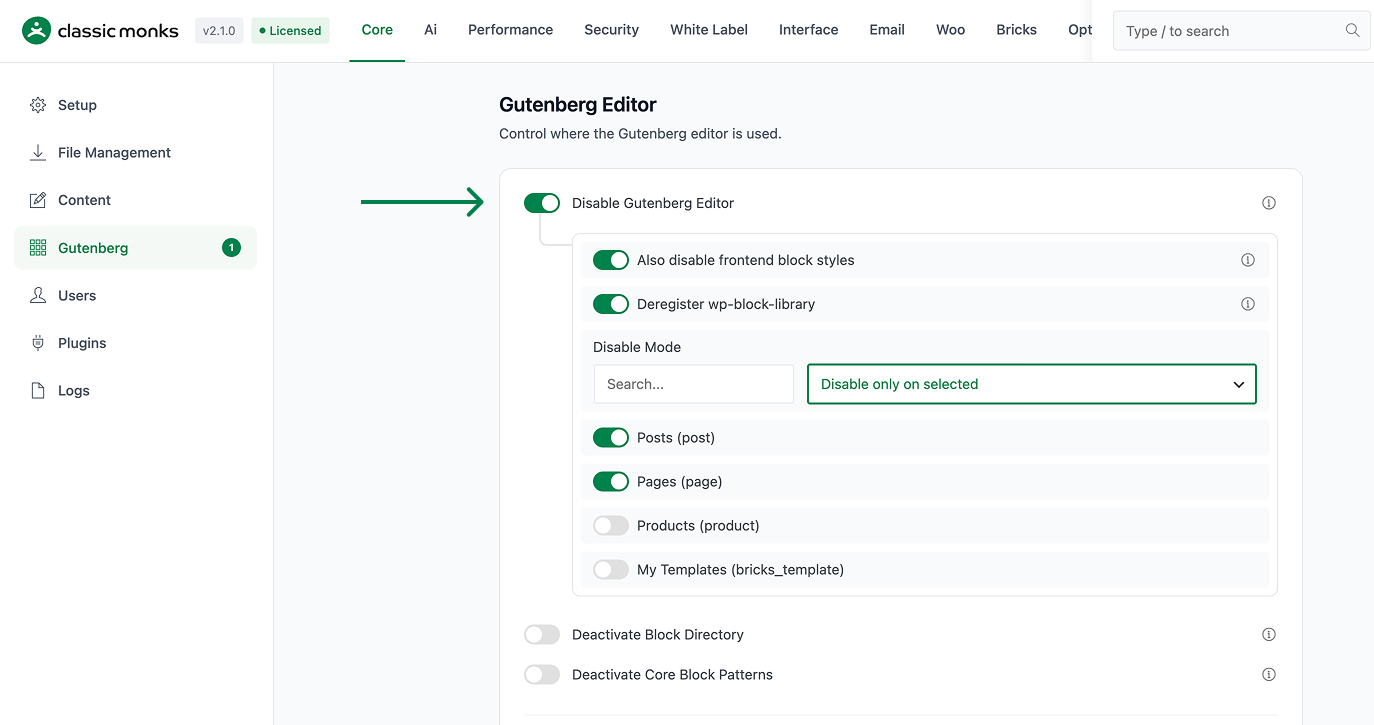Open Setup in the sidebar

(135, 105)
